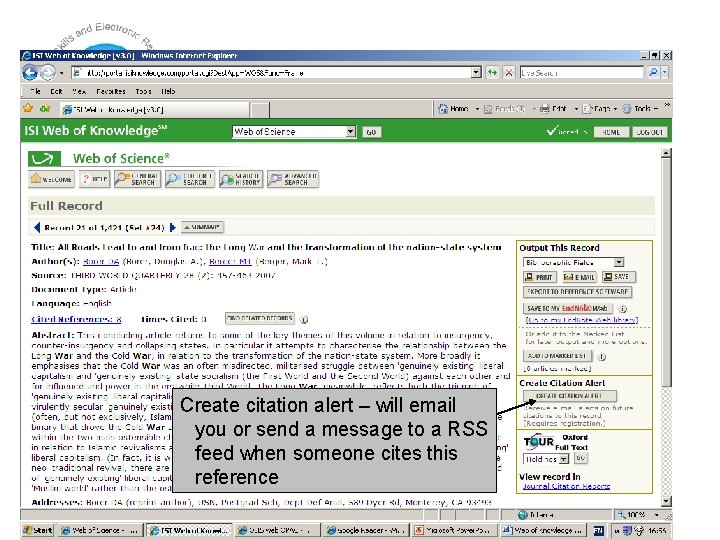The width and height of the screenshot is (720, 540).
Task: Click Add to Marked List button
Action: coord(557,356)
